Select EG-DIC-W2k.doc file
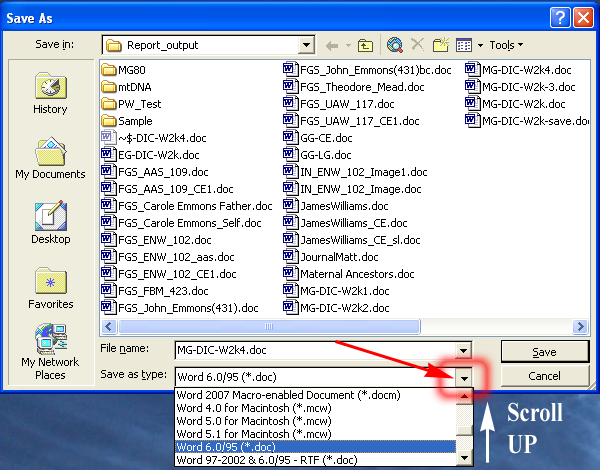This screenshot has width=600, height=470. [x=150, y=155]
